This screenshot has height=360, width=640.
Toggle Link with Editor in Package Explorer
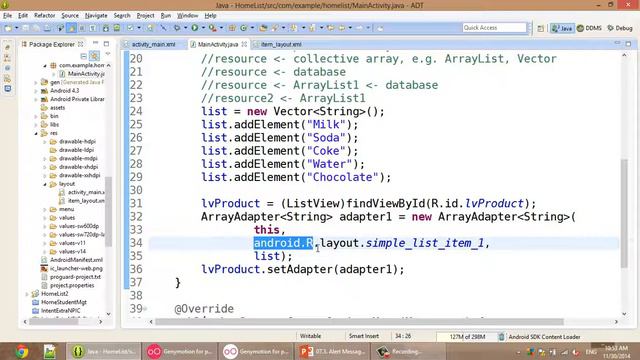95,56
